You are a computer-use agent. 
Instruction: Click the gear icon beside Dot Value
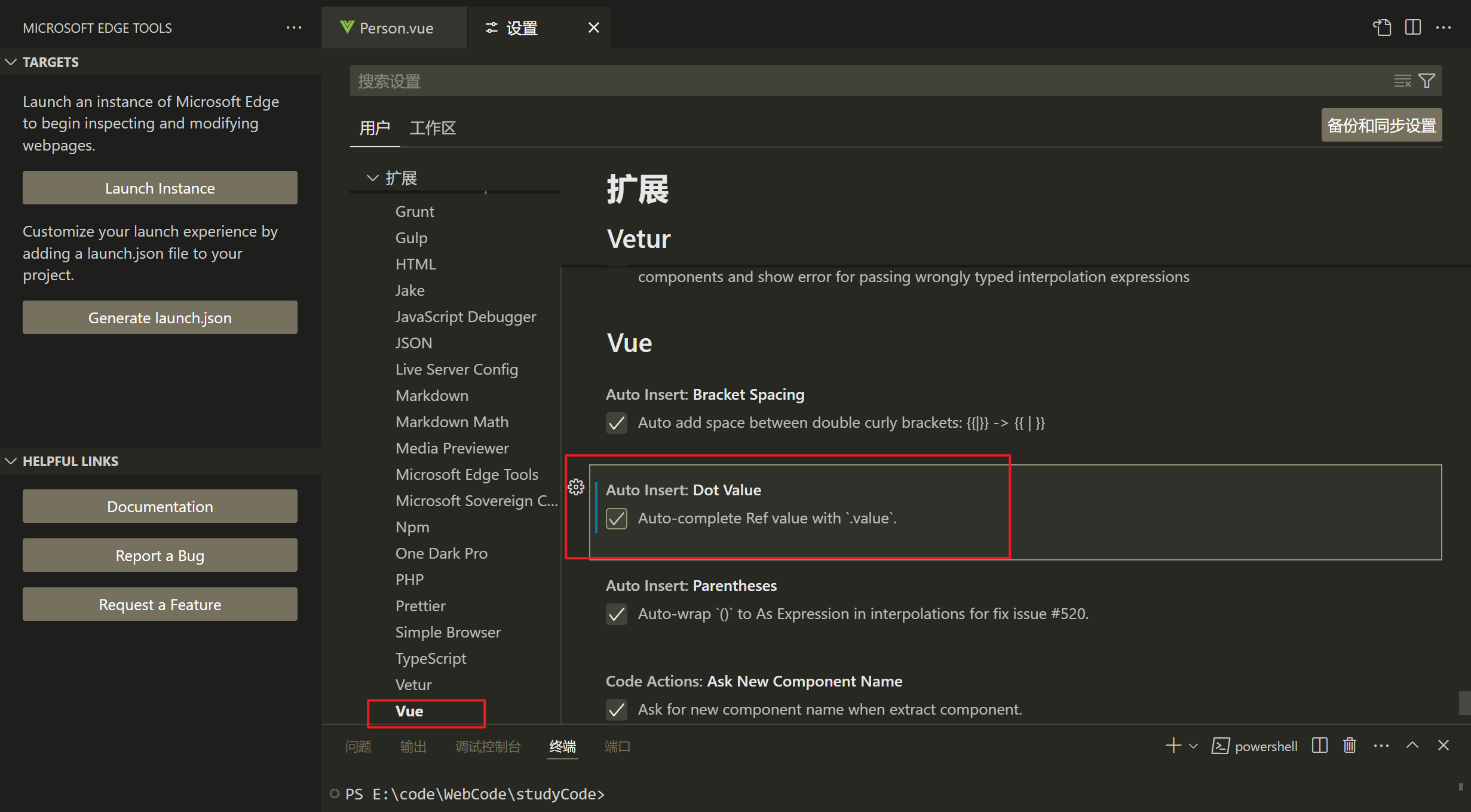tap(576, 487)
